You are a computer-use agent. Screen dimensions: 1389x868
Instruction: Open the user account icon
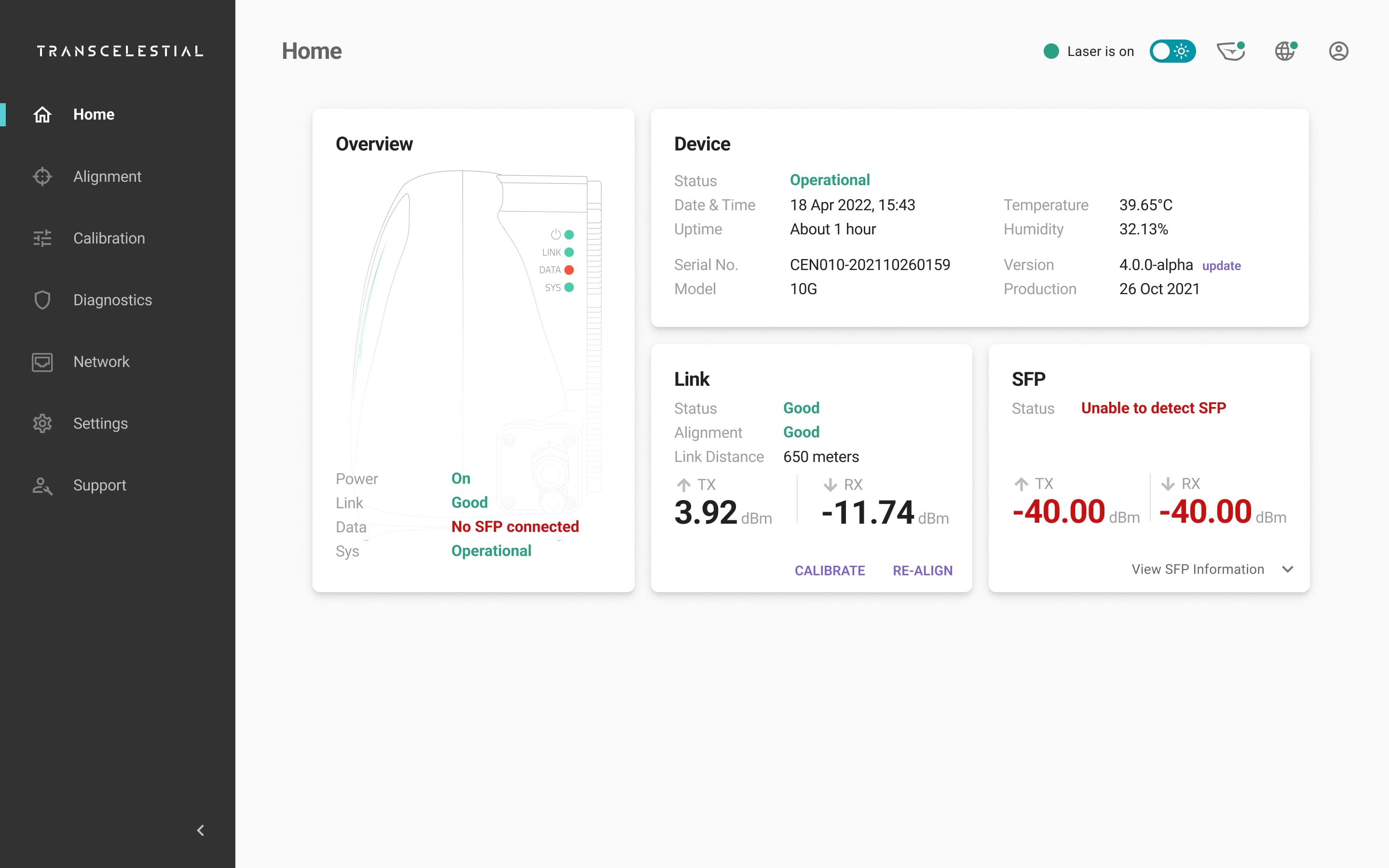coord(1338,51)
